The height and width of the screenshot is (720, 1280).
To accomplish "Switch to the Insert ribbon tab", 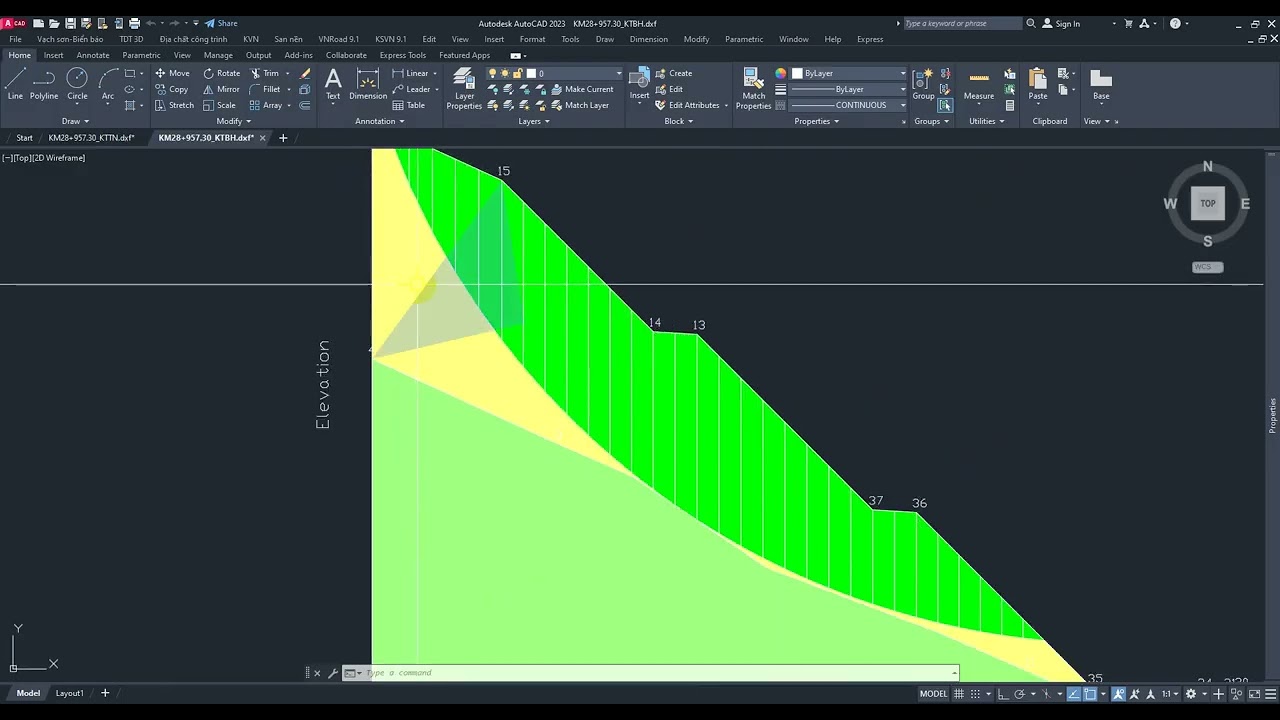I will point(53,55).
